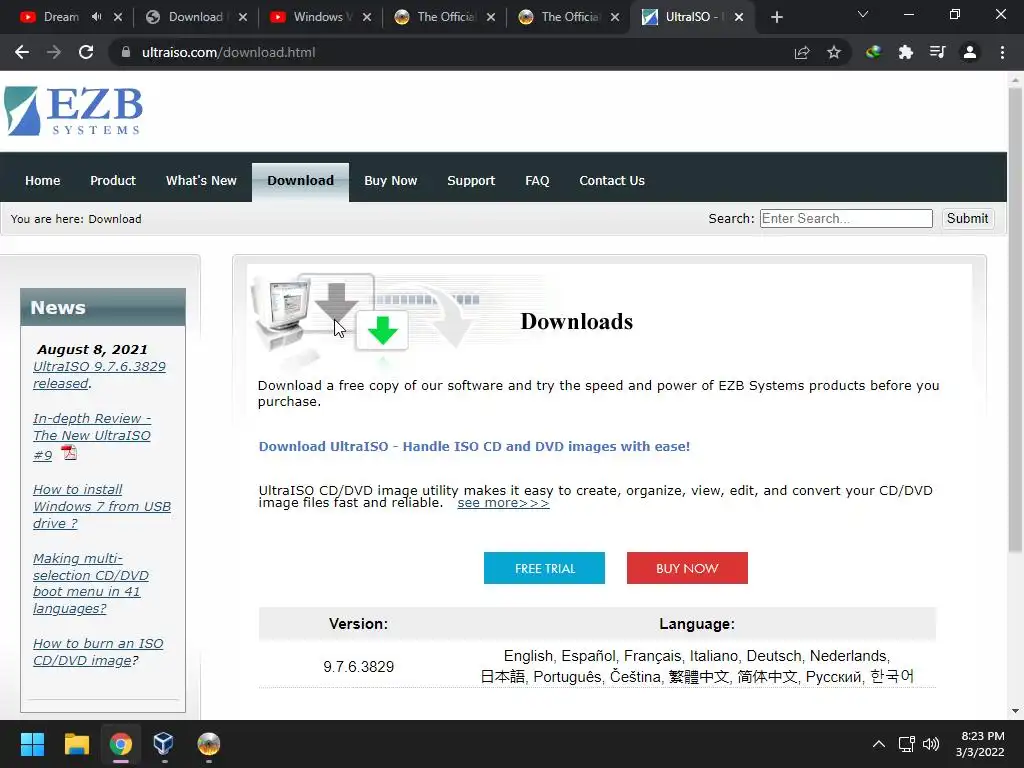Open VirtualBox from the taskbar
The width and height of the screenshot is (1024, 768).
pos(163,744)
